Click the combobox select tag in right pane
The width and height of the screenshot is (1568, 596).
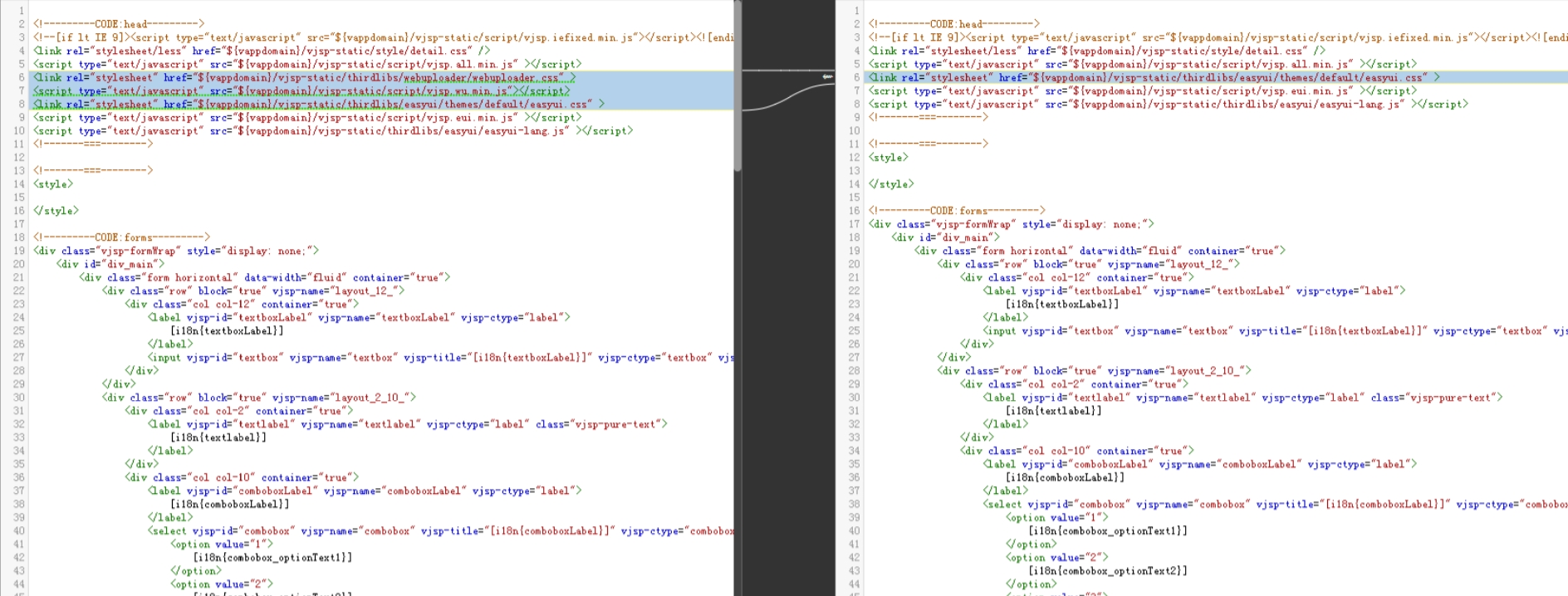tap(1276, 505)
